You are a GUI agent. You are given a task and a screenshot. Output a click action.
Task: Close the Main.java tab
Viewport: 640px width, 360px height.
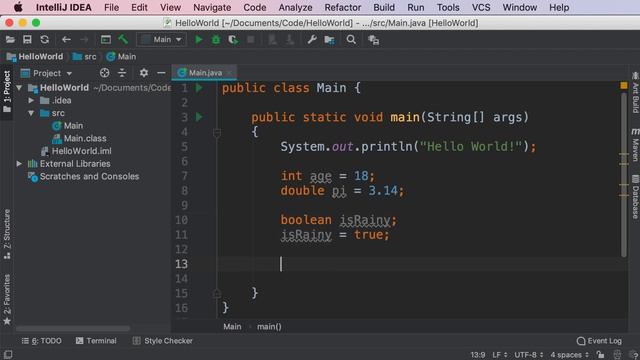pyautogui.click(x=229, y=73)
